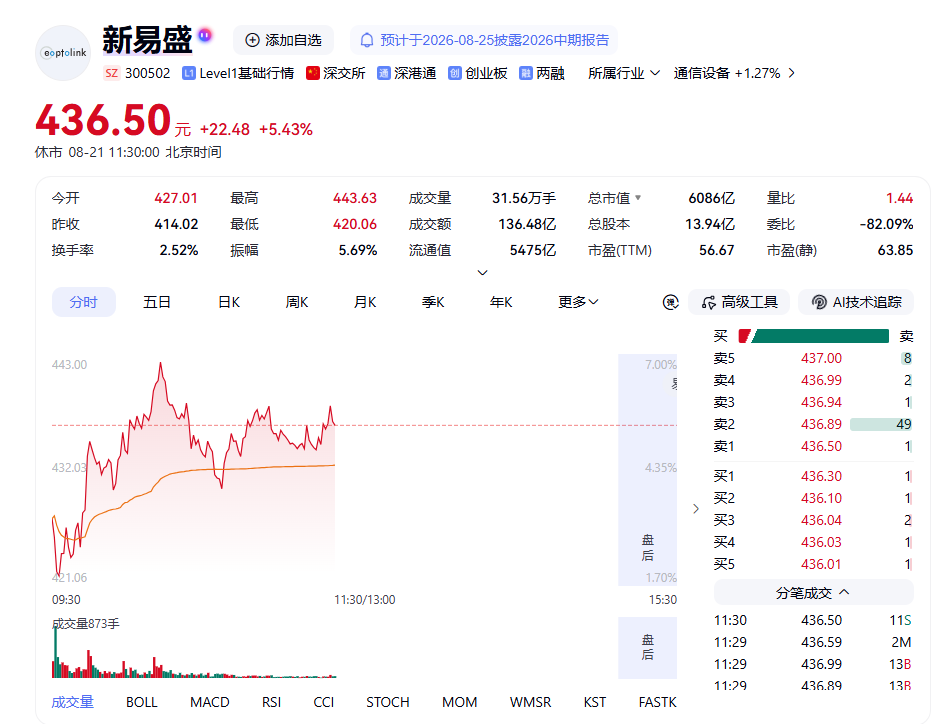Click the stock code 300502
The height and width of the screenshot is (724, 932).
tap(147, 73)
